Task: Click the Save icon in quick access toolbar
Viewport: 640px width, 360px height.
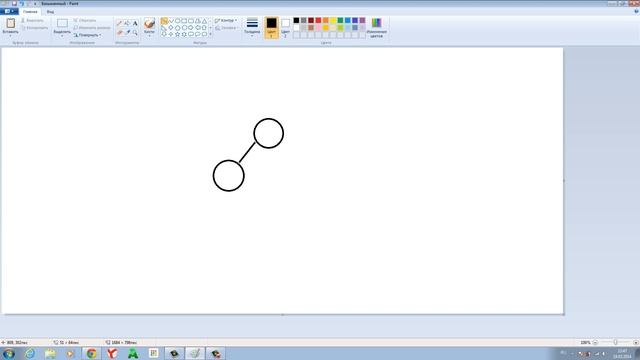Action: (x=14, y=3)
